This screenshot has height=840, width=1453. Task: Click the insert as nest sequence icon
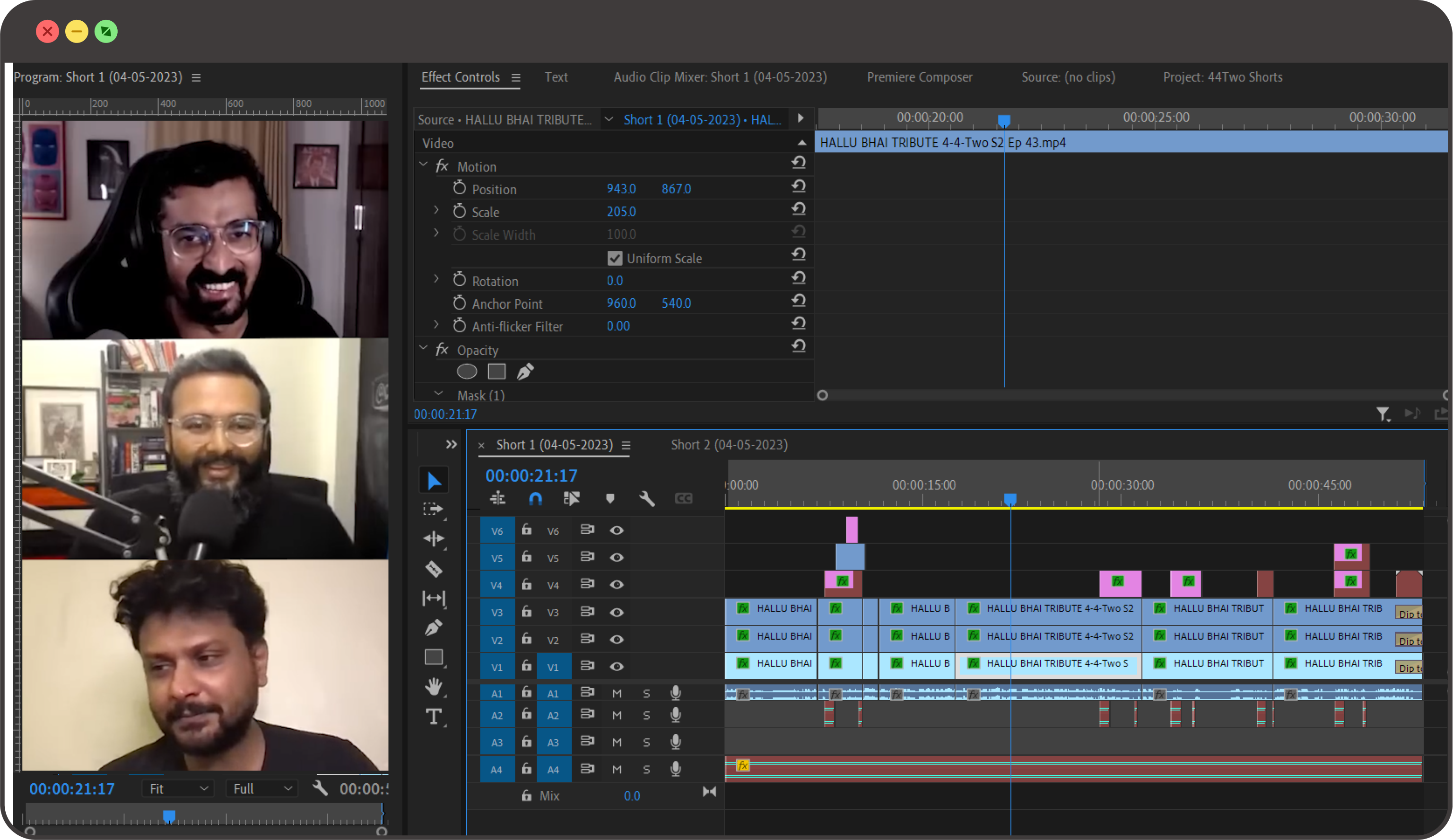click(497, 499)
